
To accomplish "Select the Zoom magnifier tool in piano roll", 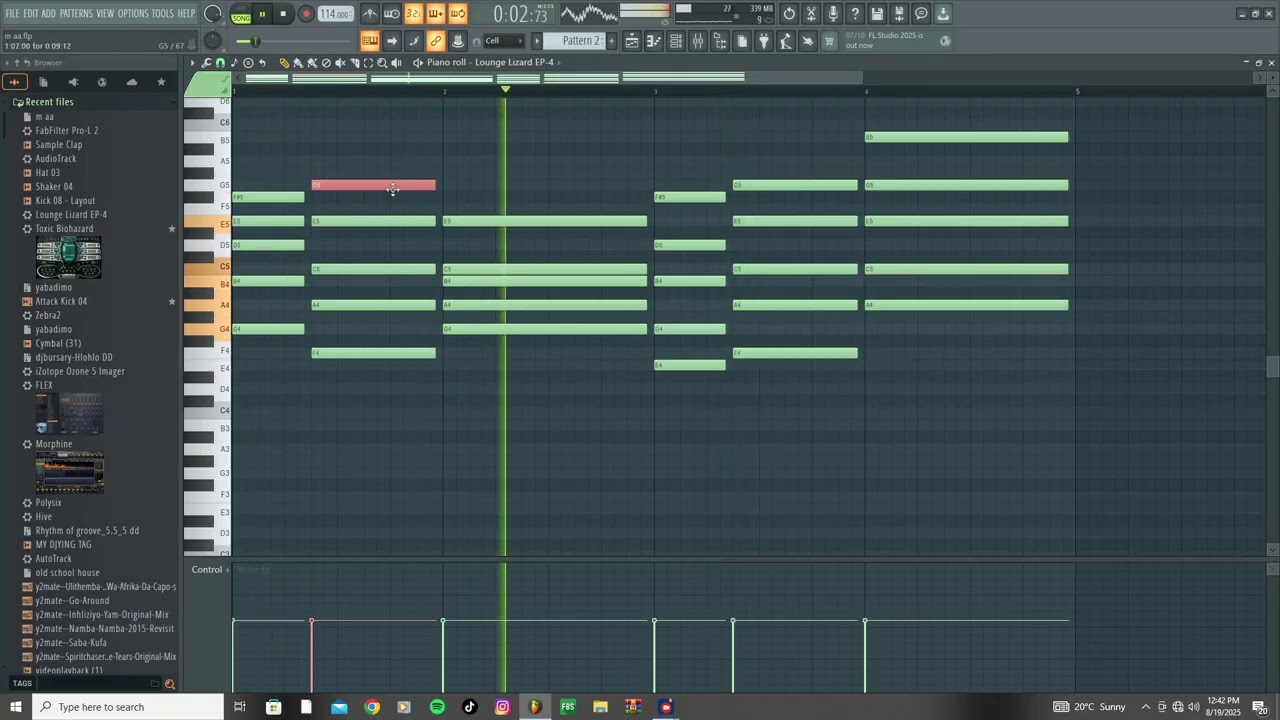I will (382, 63).
